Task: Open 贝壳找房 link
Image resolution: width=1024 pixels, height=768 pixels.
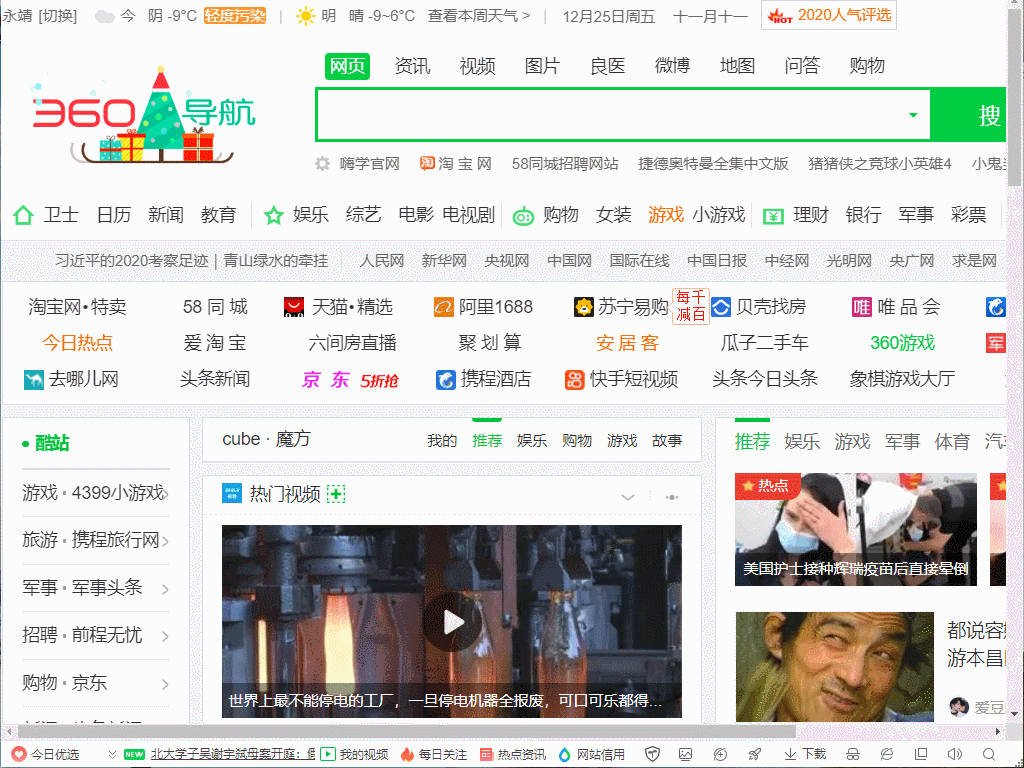Action: [x=758, y=307]
